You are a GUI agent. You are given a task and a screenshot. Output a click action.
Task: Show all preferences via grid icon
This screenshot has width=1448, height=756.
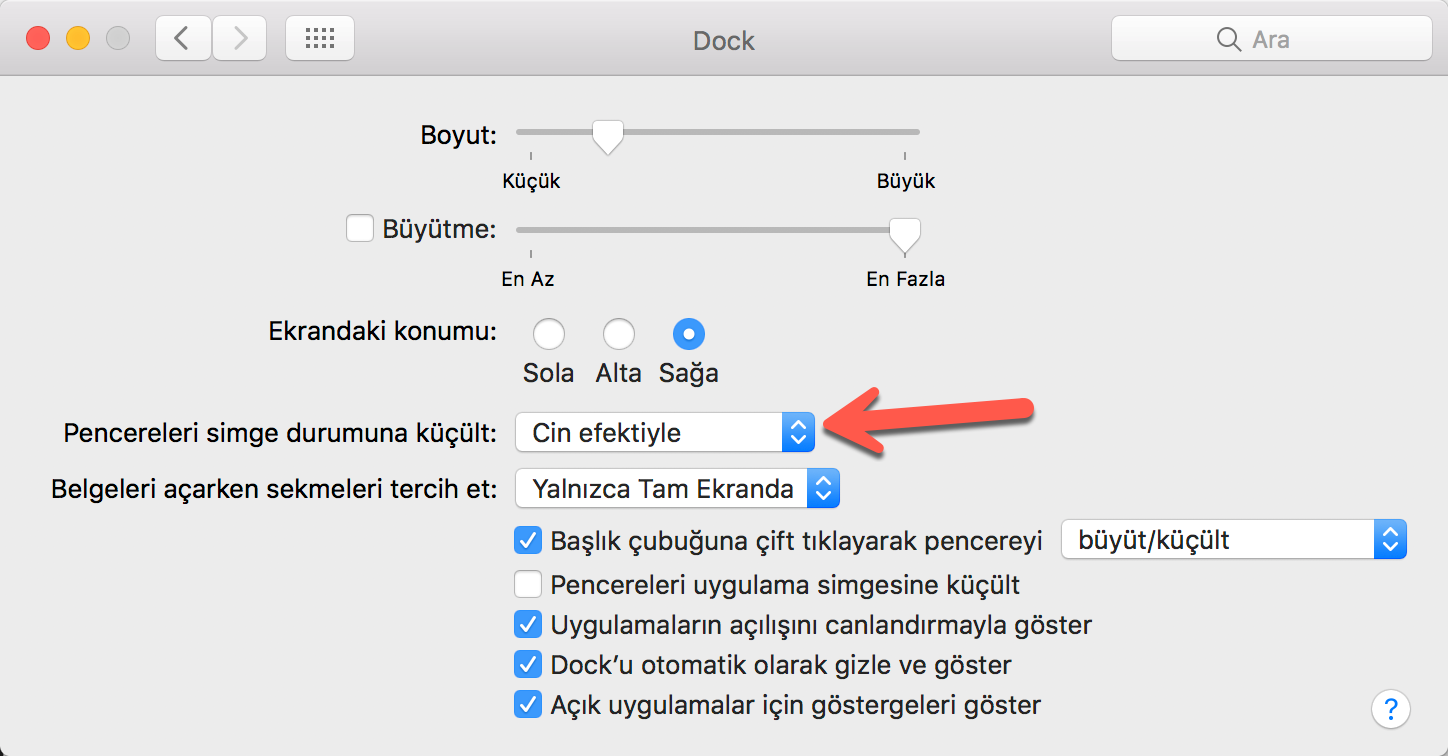pyautogui.click(x=319, y=39)
